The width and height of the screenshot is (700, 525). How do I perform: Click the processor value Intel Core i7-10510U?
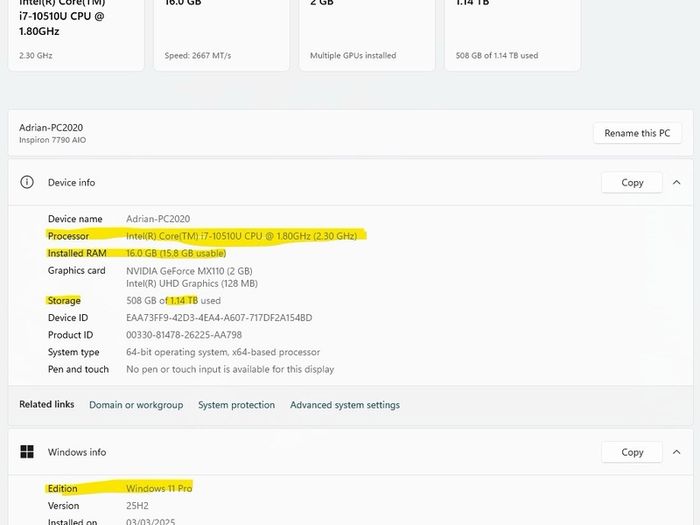tap(242, 236)
